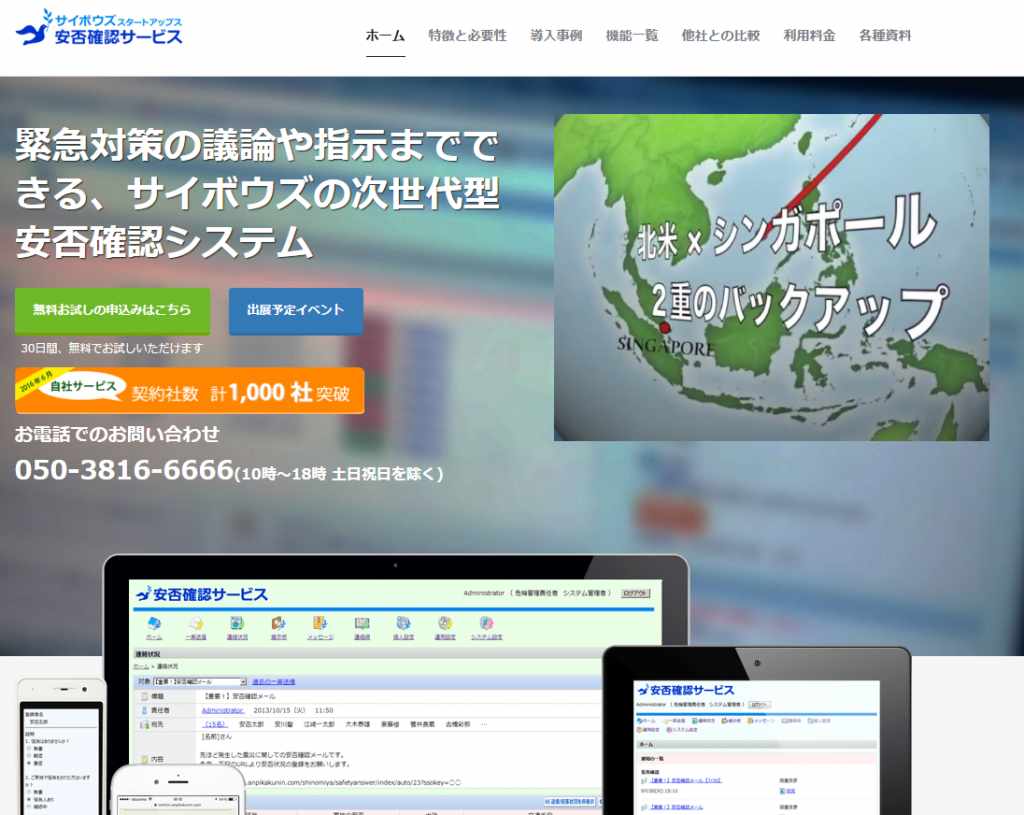Open the ホーム navigation tab
The width and height of the screenshot is (1024, 815).
385,36
